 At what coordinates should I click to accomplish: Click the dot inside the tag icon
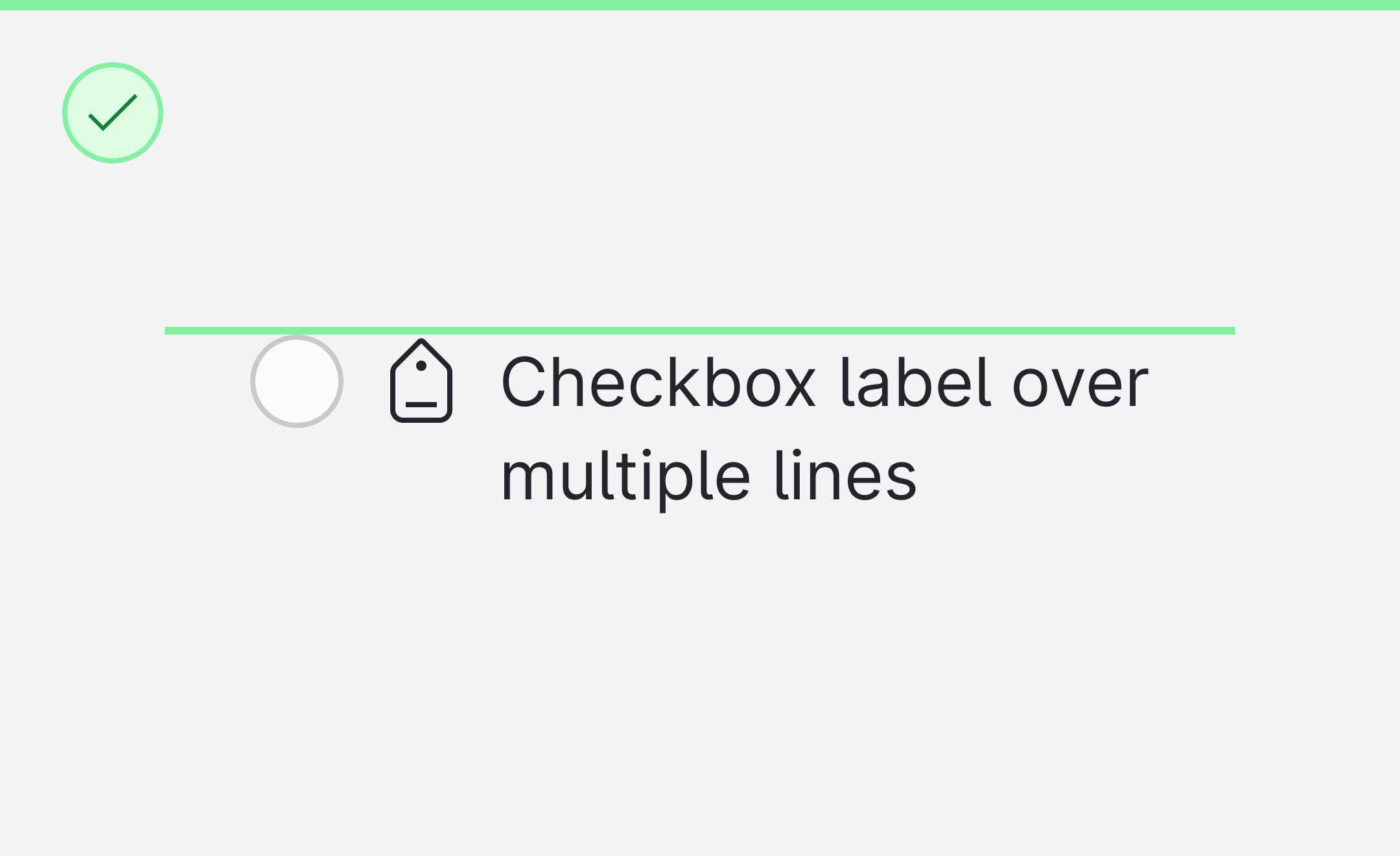pyautogui.click(x=421, y=366)
